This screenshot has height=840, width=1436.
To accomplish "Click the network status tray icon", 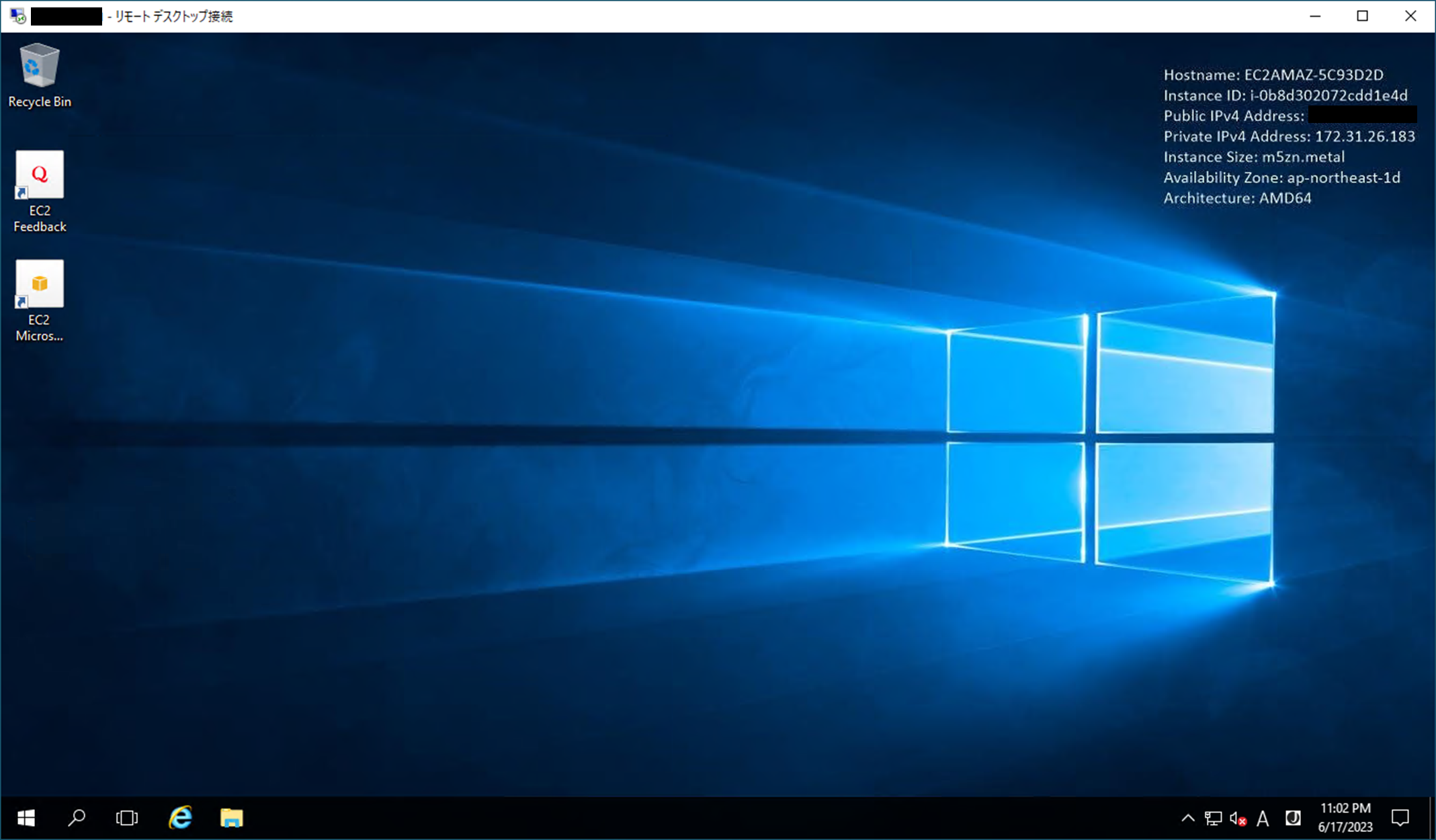I will [1213, 818].
